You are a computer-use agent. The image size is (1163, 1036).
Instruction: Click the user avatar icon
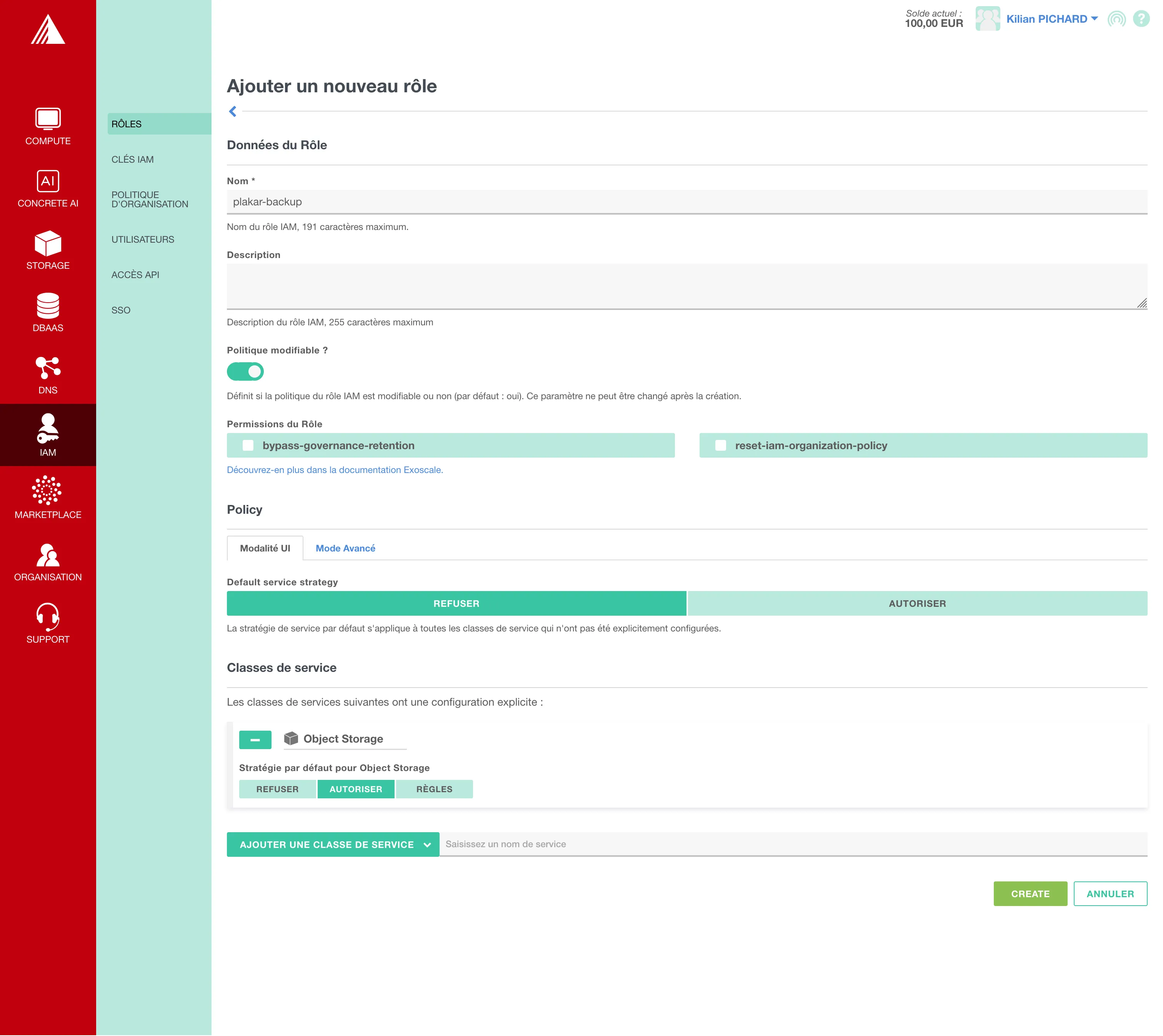988,19
